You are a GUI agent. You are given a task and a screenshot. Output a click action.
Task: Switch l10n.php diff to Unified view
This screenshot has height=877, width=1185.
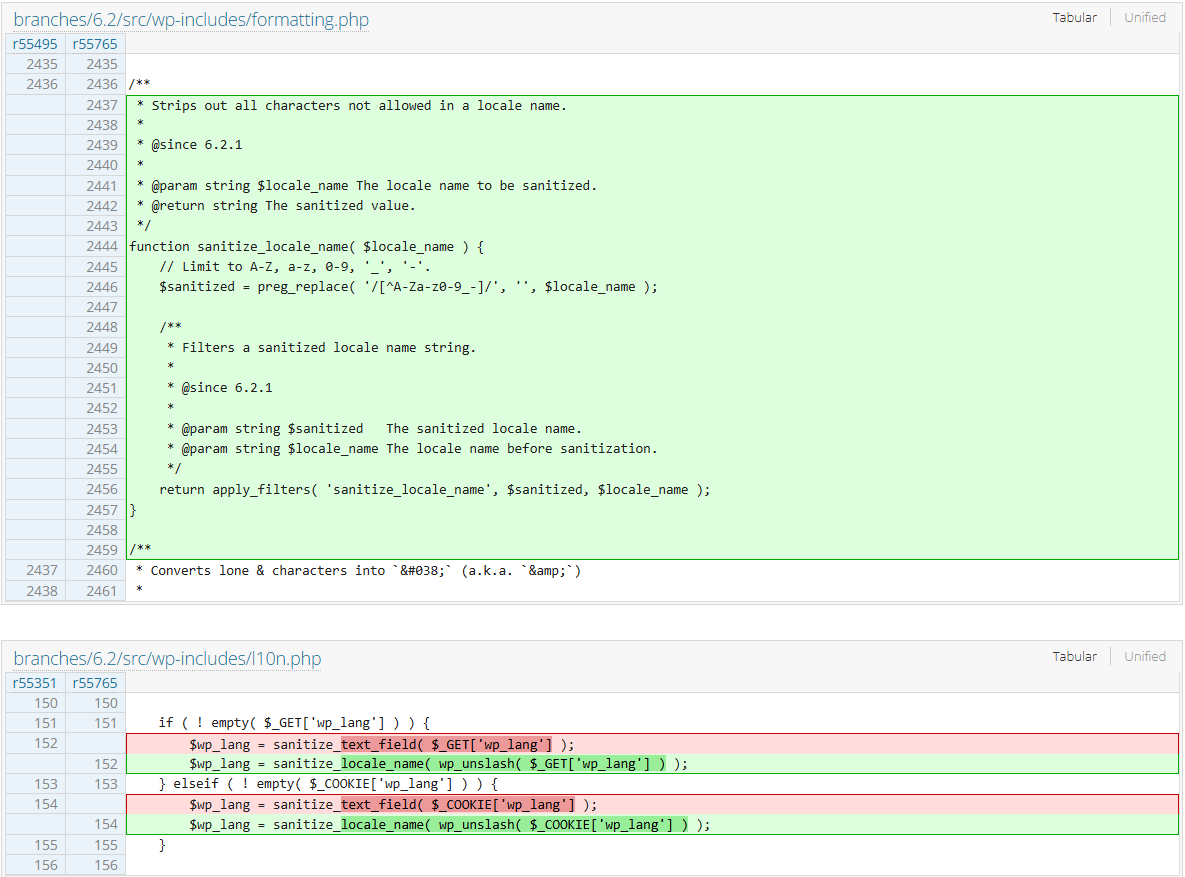pos(1144,656)
